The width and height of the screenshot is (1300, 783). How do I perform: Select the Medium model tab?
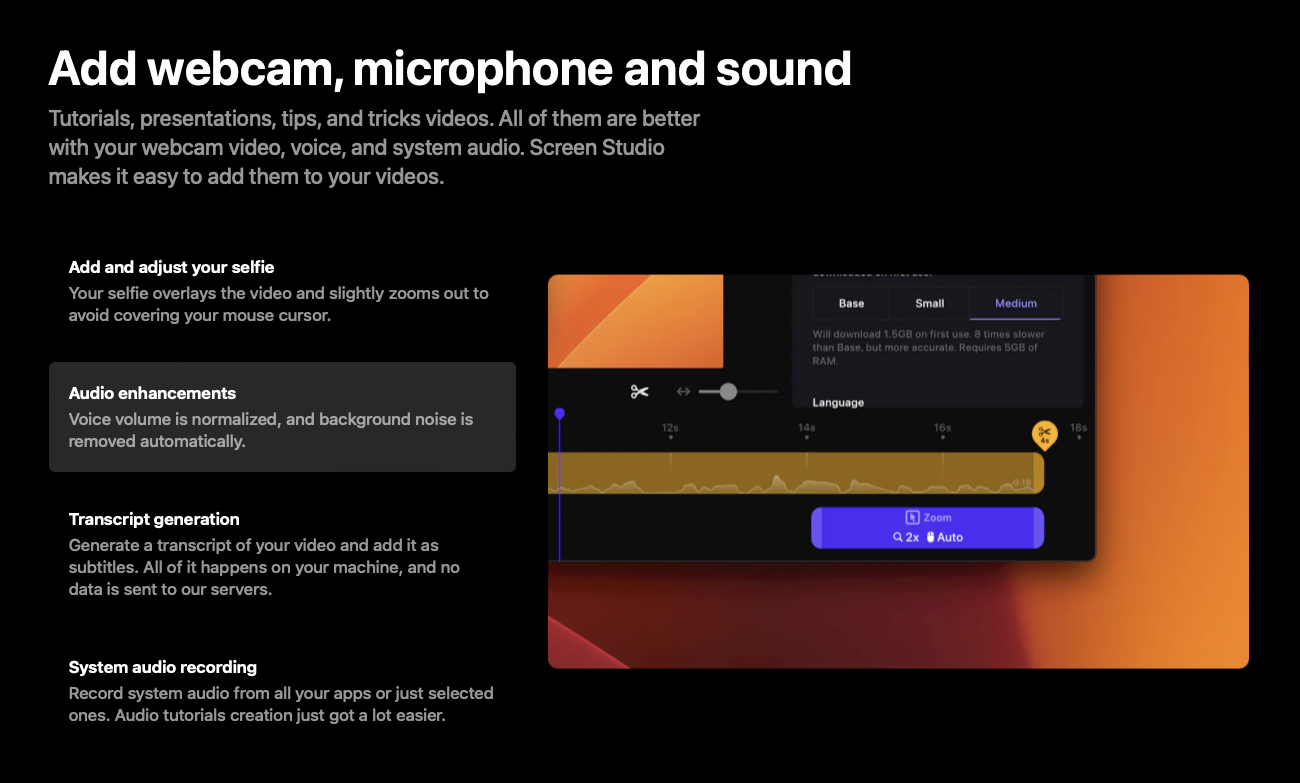1016,303
